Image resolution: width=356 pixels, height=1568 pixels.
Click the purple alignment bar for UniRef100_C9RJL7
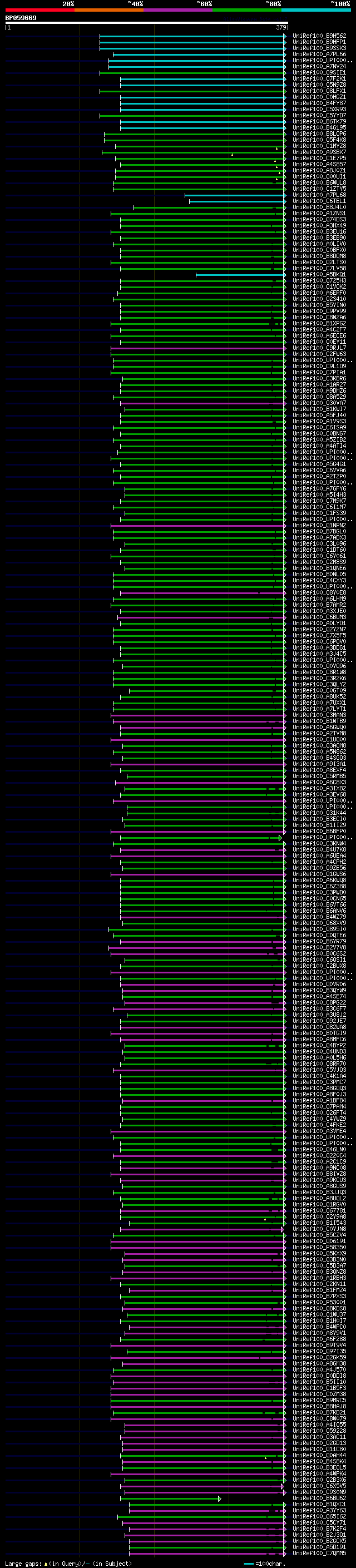tap(199, 348)
